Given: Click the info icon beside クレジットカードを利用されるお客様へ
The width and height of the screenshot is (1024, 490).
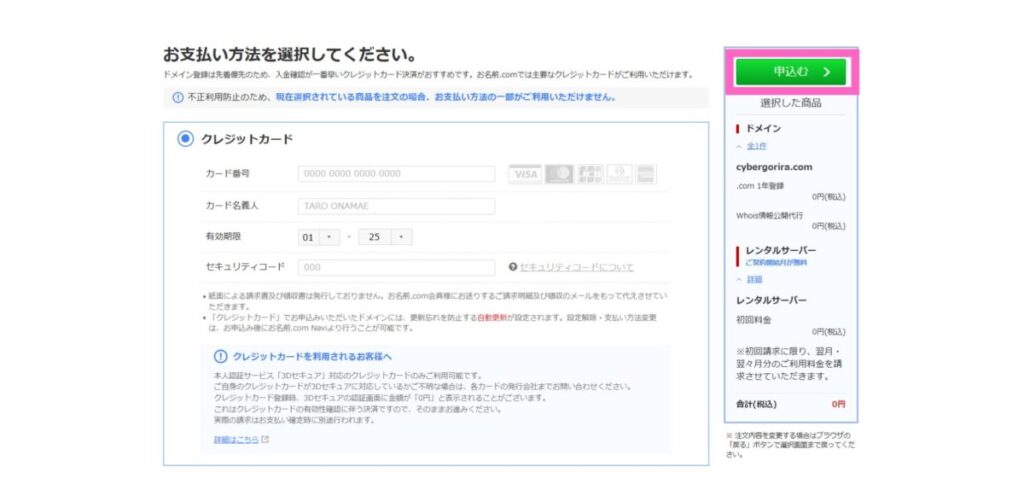Looking at the screenshot, I should tap(221, 356).
